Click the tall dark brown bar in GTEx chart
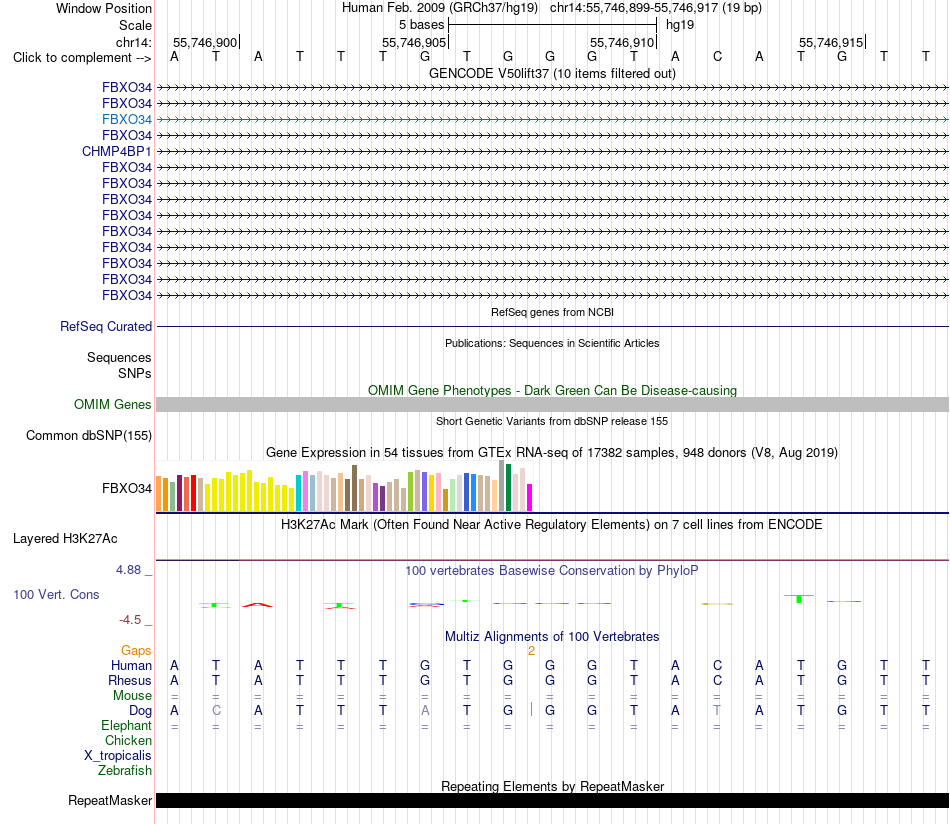 click(x=354, y=488)
